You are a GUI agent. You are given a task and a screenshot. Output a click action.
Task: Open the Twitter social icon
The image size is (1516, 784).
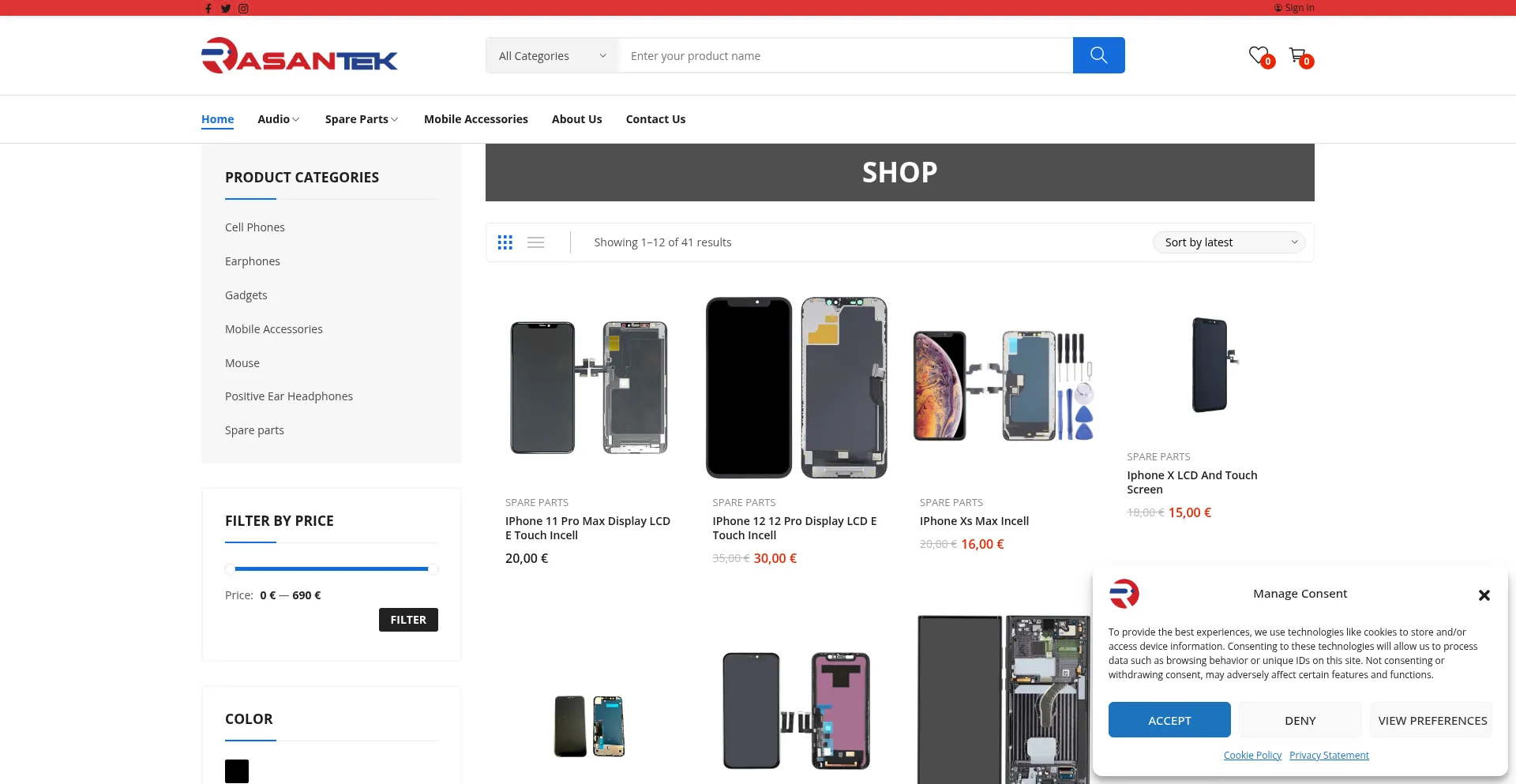[x=226, y=9]
